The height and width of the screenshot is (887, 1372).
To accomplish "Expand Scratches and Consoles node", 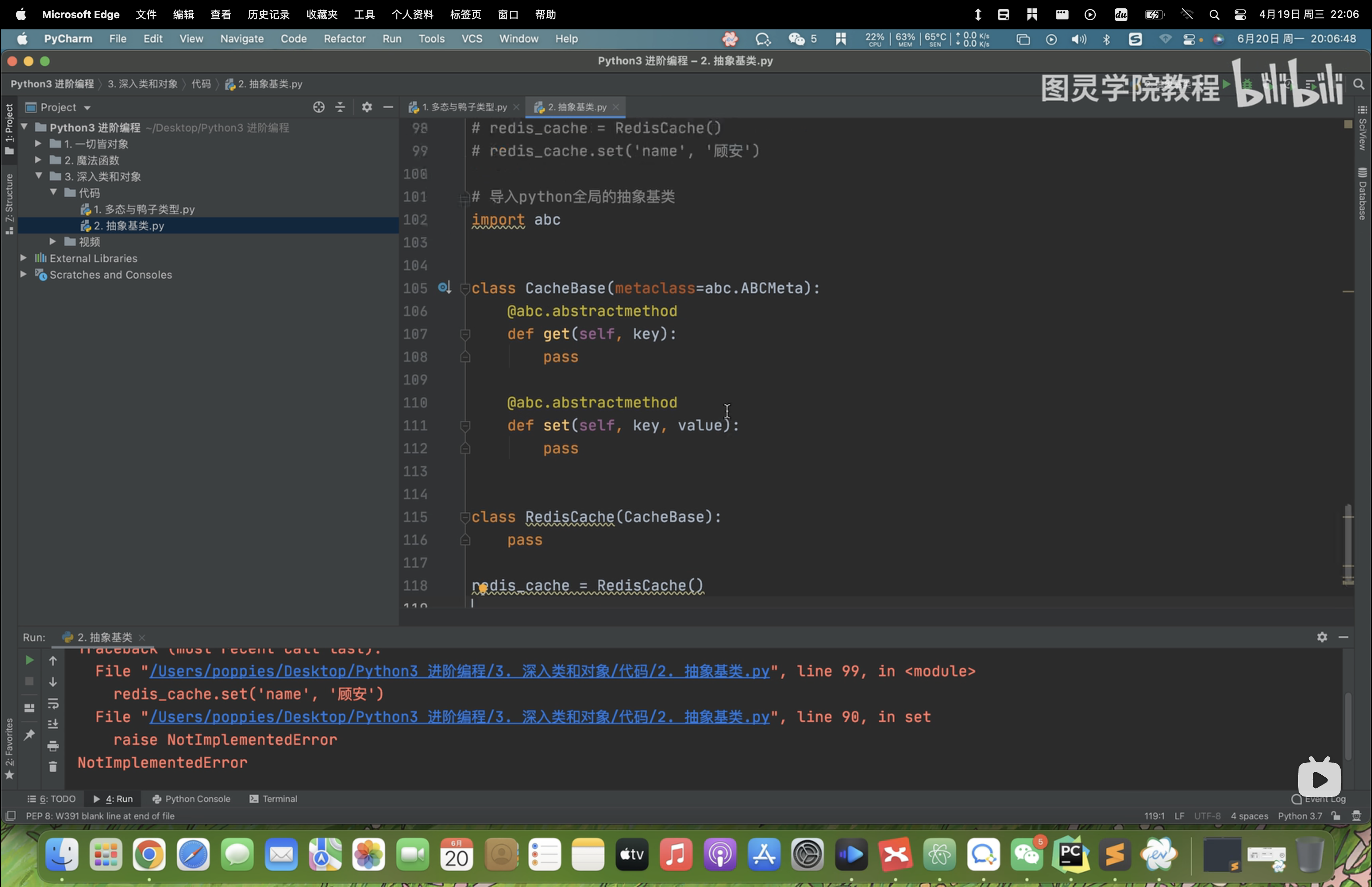I will 23,274.
